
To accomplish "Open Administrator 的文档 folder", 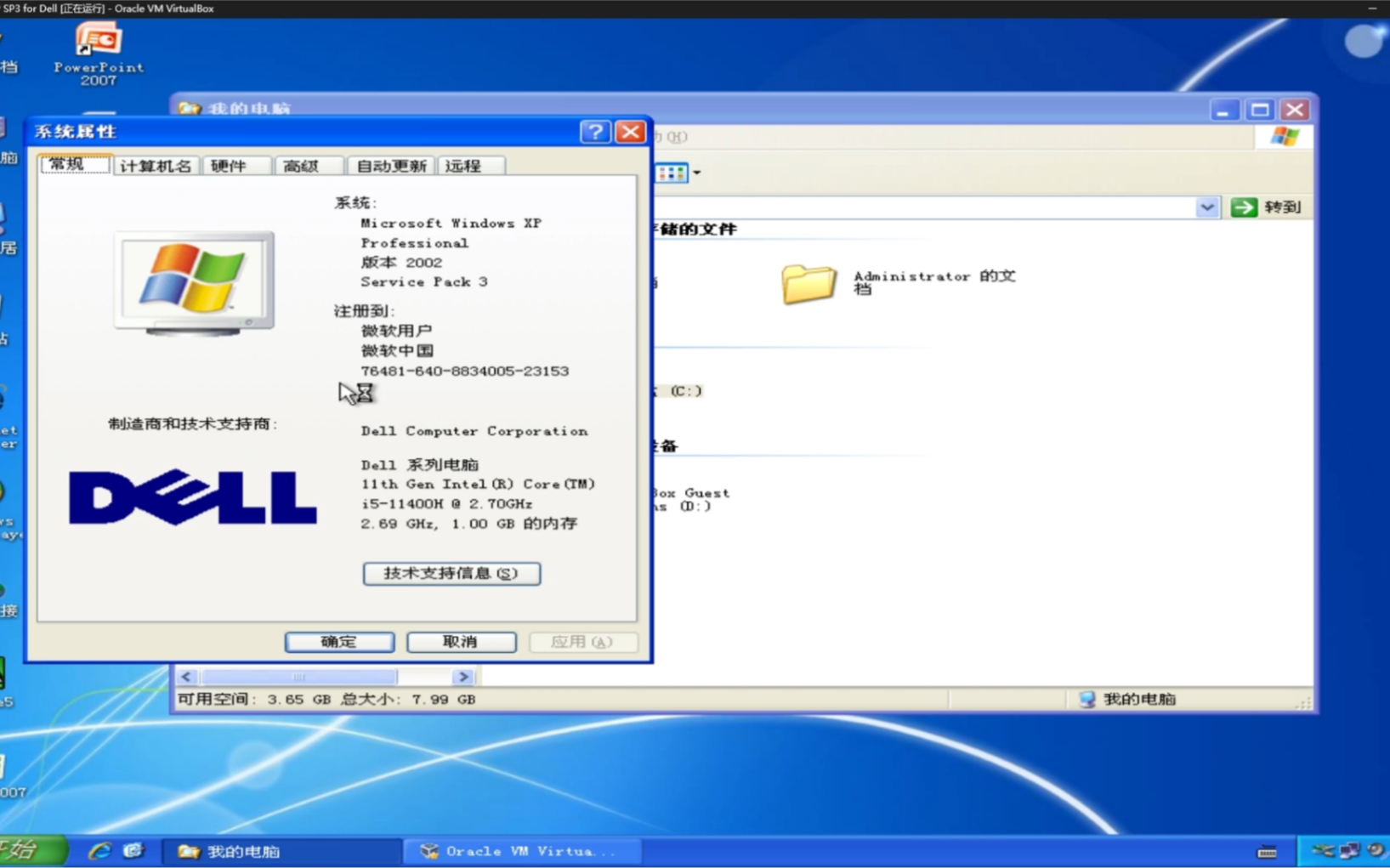I will click(898, 283).
